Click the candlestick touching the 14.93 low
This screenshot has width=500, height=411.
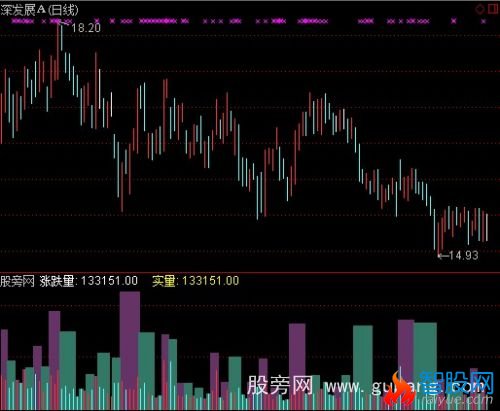click(438, 239)
